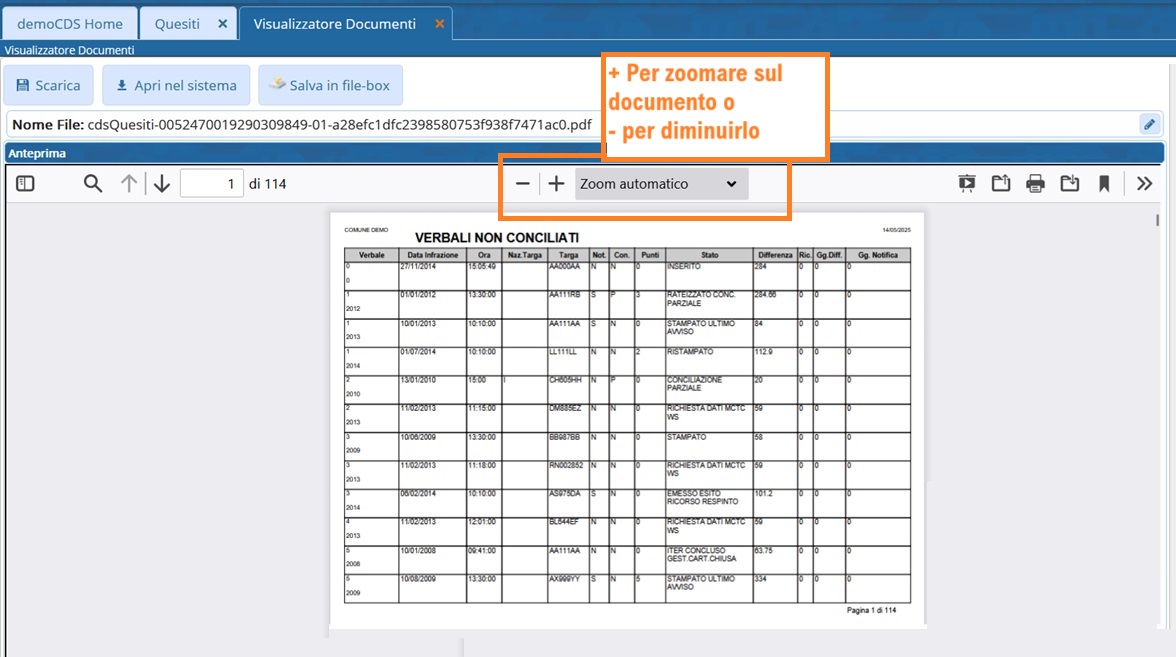Print the document

click(x=1035, y=184)
